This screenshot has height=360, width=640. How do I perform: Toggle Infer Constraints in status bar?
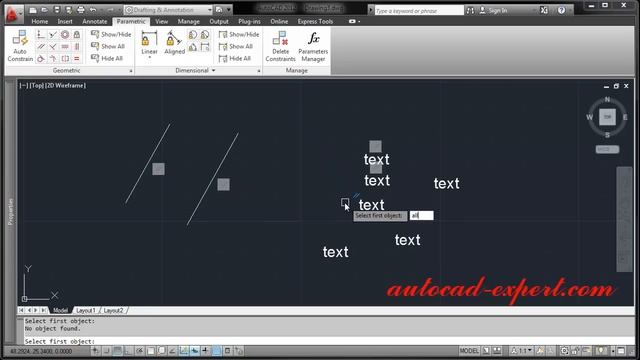coord(96,351)
